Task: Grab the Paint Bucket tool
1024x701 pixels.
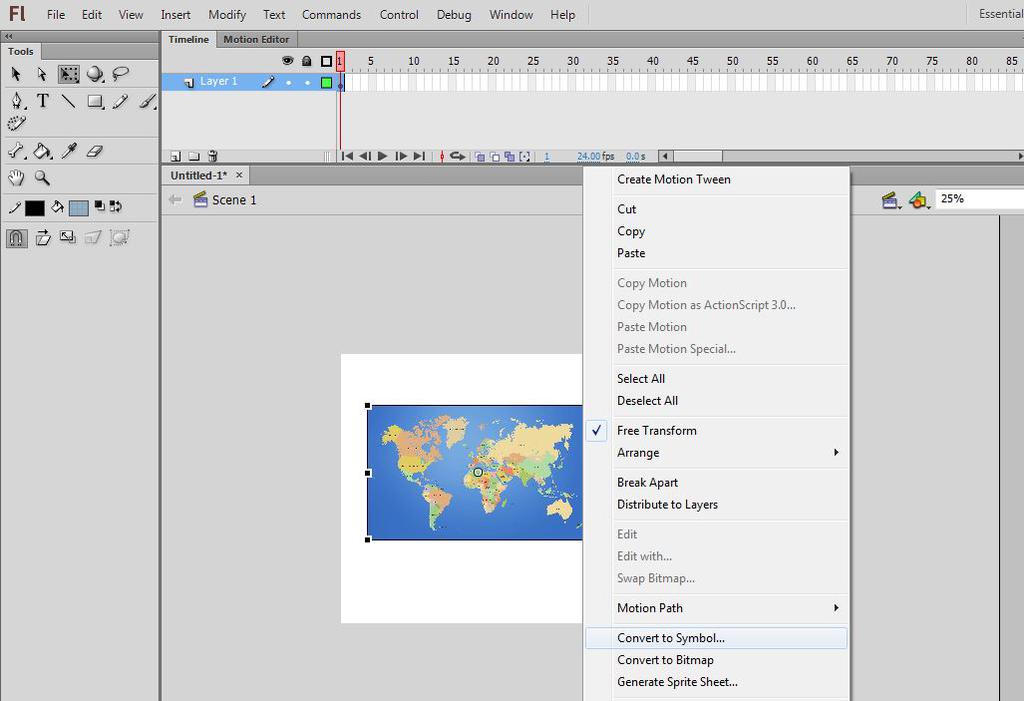Action: [42, 150]
